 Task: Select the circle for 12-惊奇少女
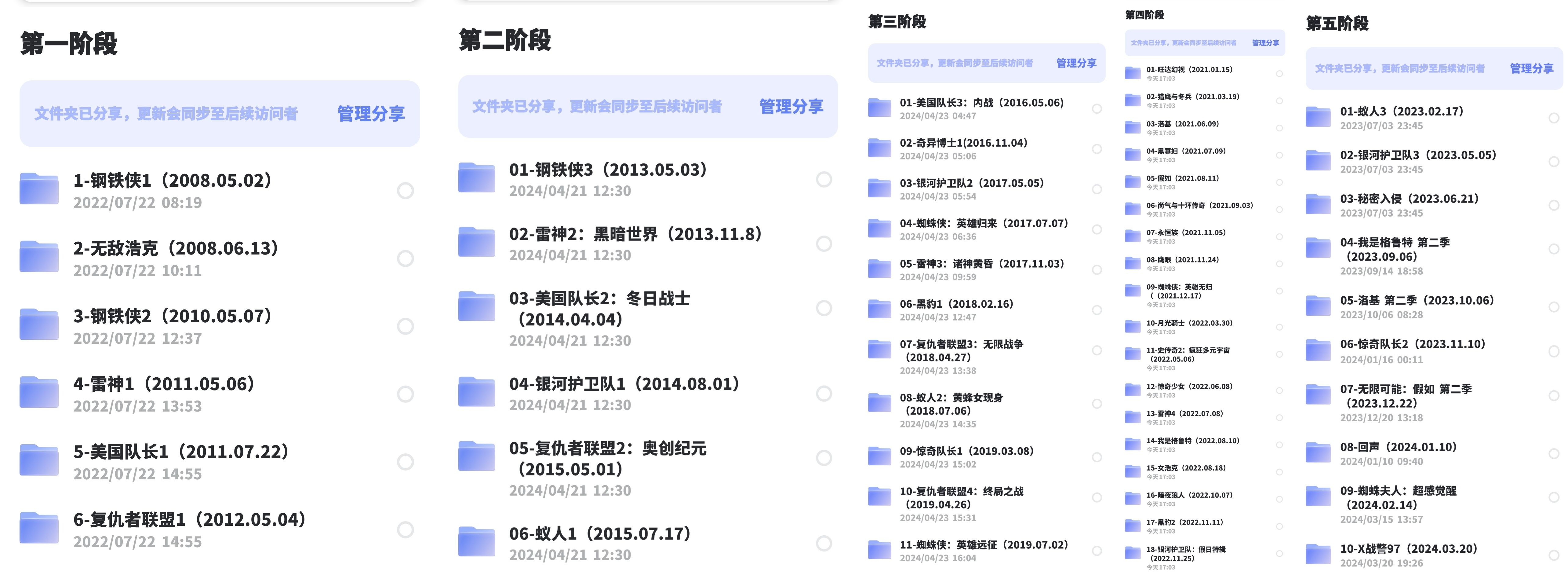tap(1279, 390)
